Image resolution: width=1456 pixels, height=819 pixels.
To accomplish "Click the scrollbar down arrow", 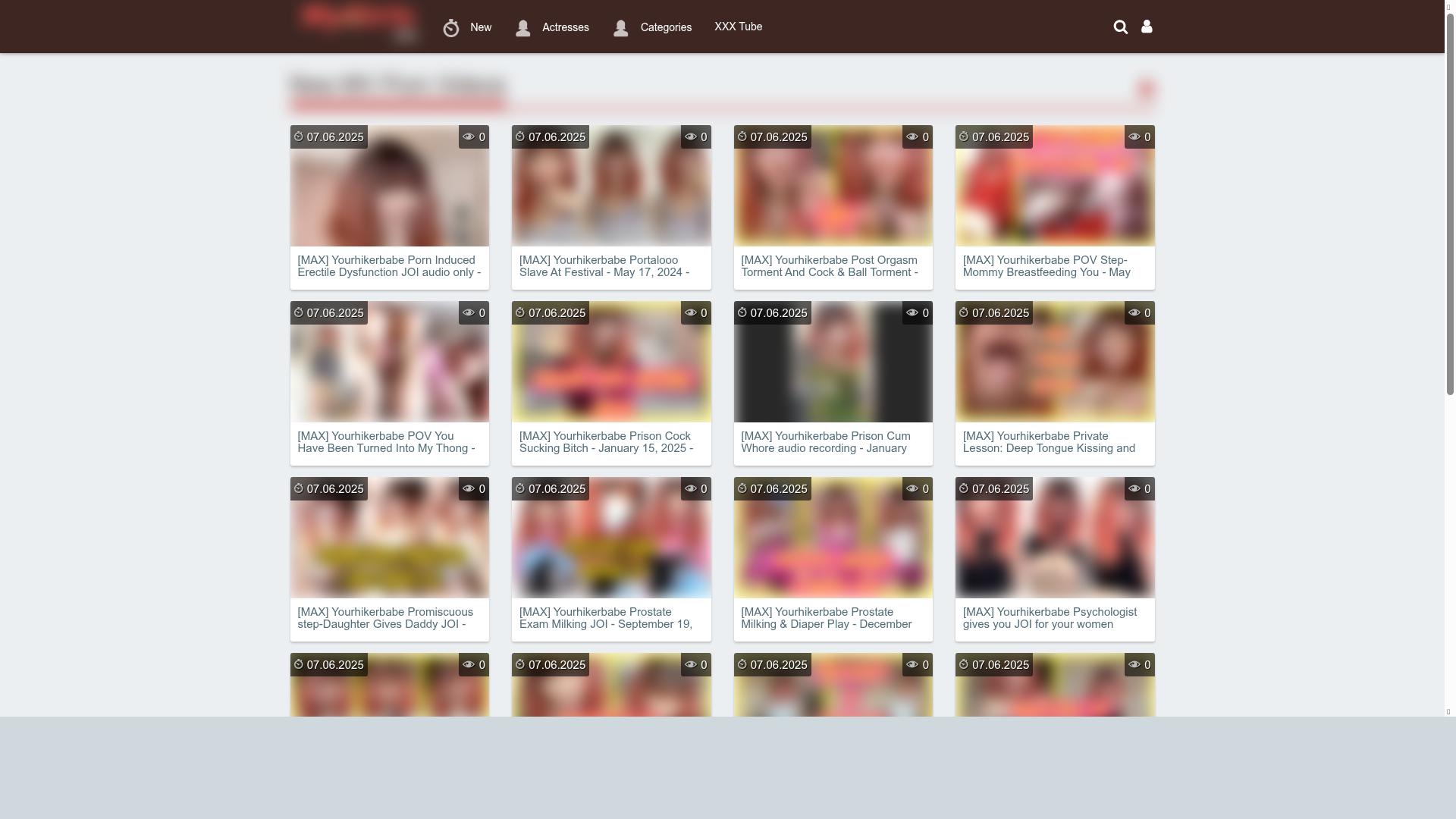I will point(1448,711).
